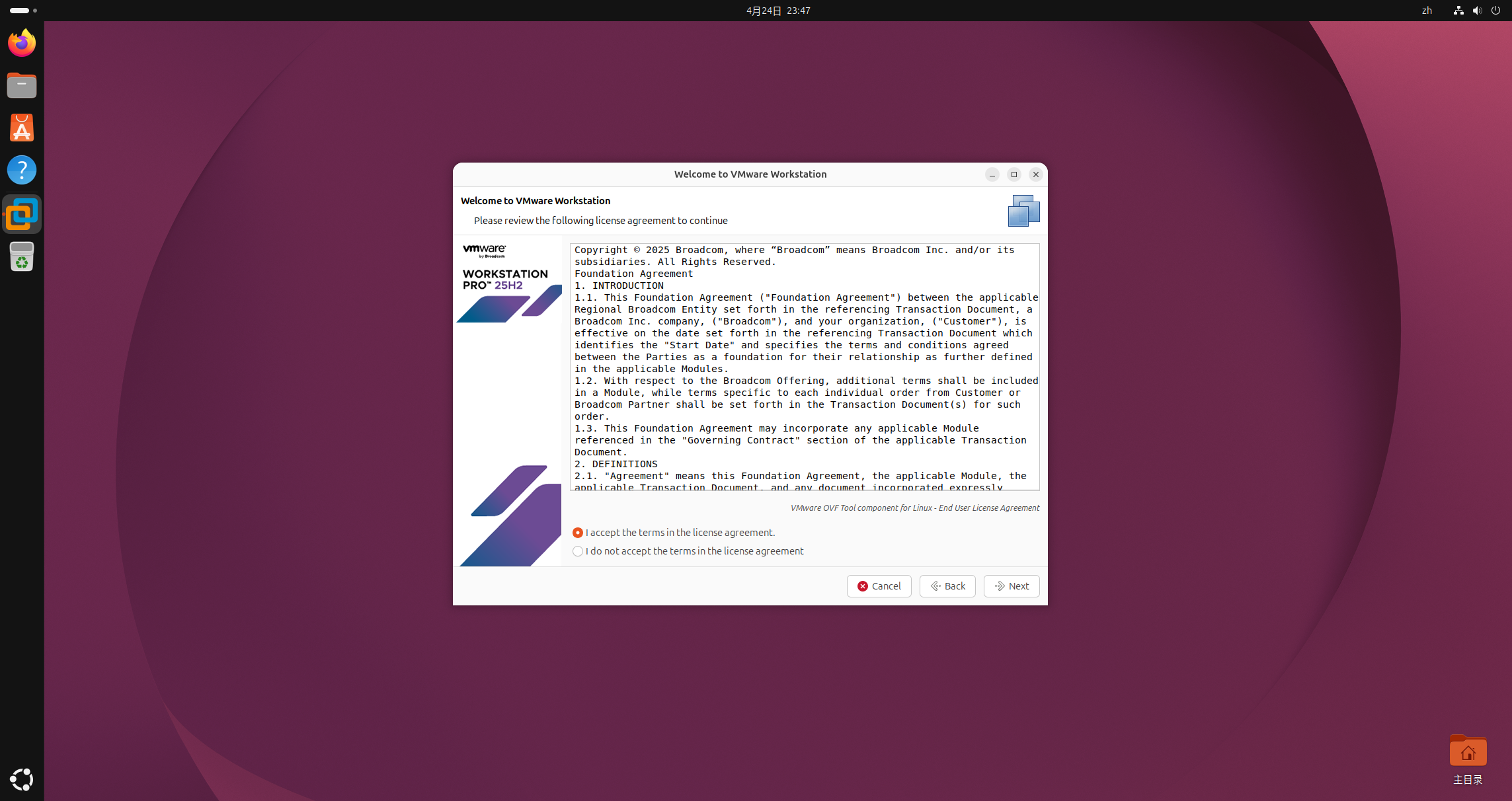
Task: Select I accept the license terms
Action: [578, 533]
